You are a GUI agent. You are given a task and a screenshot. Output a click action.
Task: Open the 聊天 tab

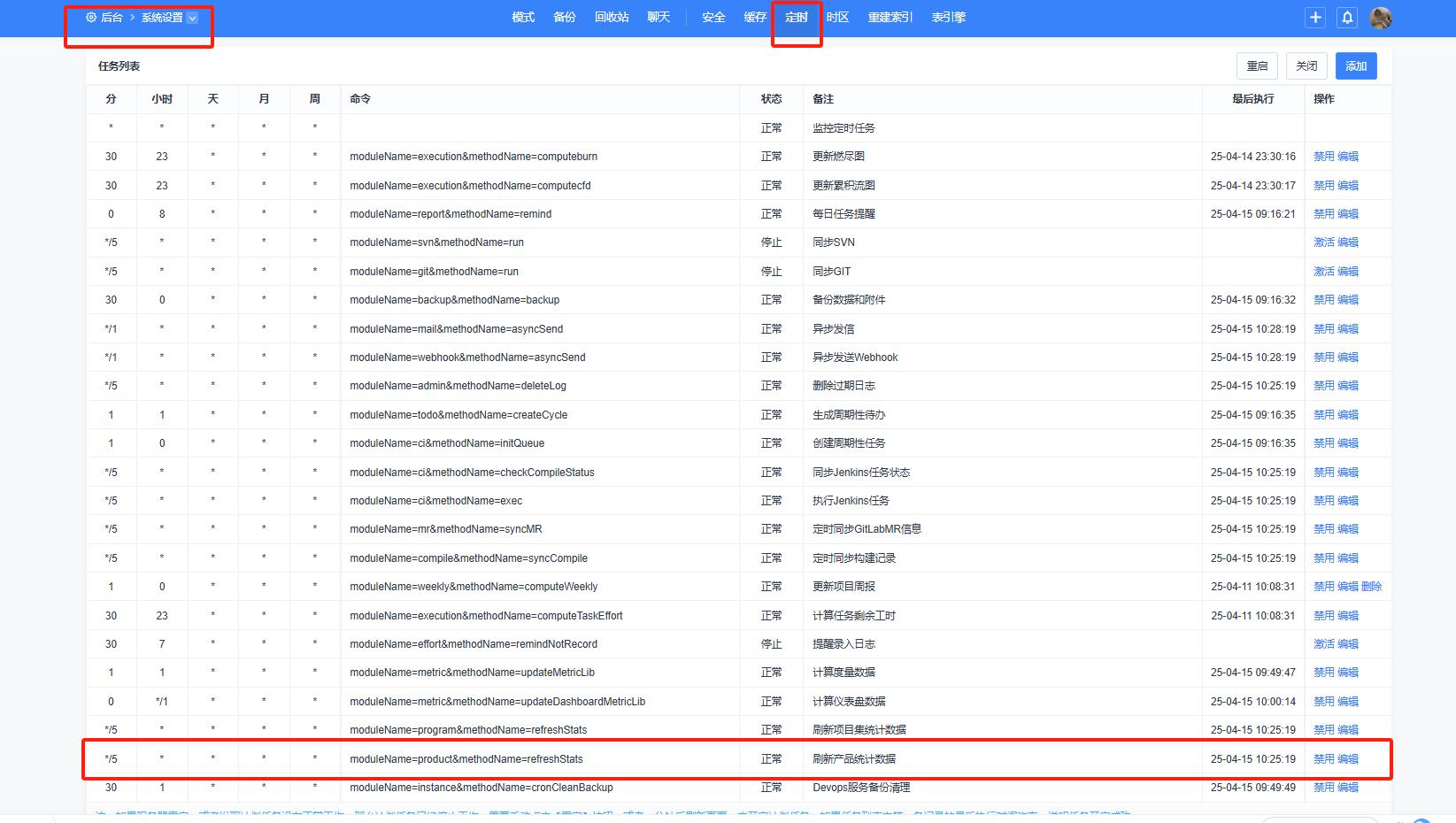[x=659, y=18]
